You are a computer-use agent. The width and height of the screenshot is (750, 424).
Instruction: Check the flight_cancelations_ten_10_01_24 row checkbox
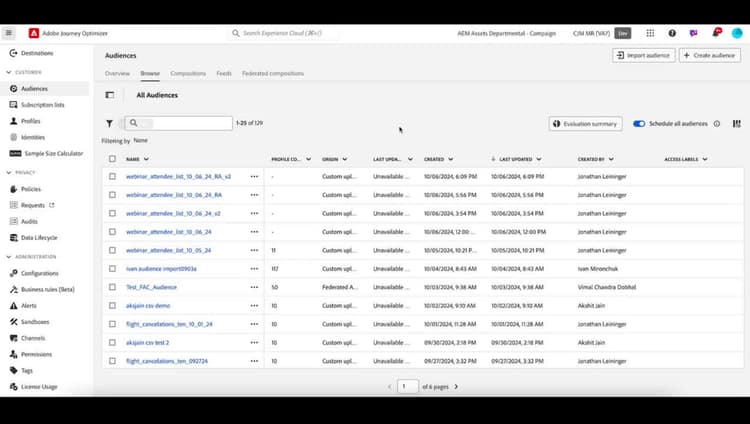[x=112, y=324]
